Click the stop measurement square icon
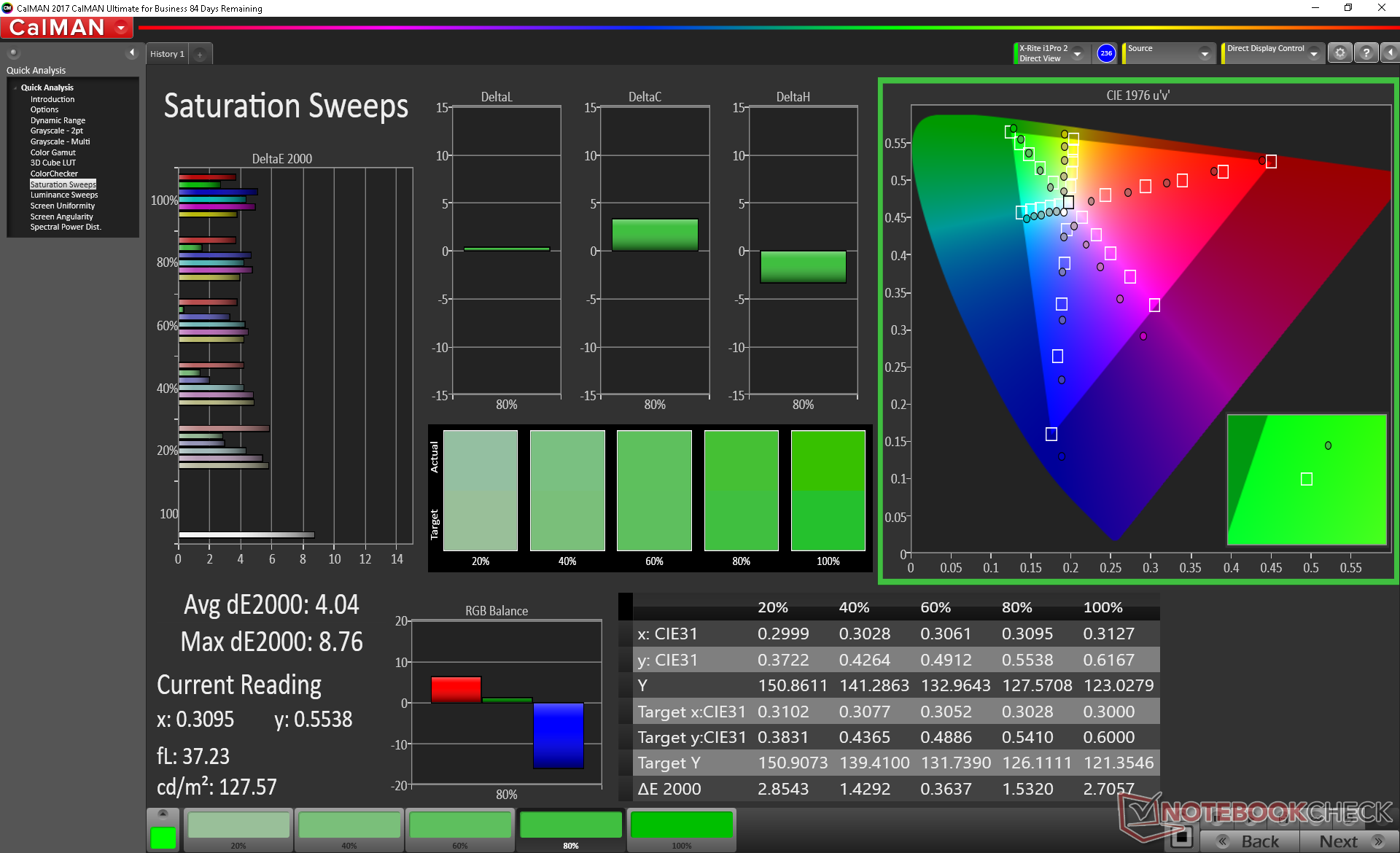This screenshot has width=1400, height=853. pyautogui.click(x=1182, y=838)
